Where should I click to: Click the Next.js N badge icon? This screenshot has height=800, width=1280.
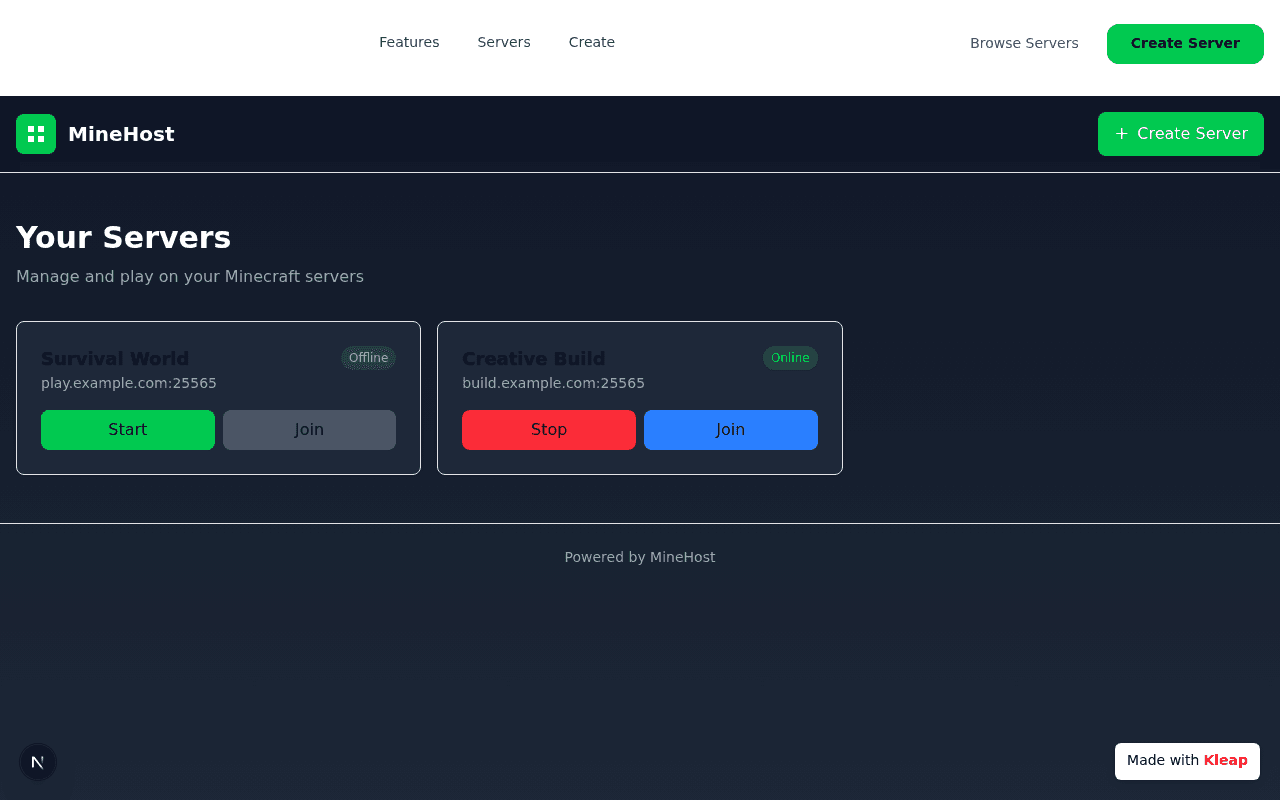(x=38, y=762)
